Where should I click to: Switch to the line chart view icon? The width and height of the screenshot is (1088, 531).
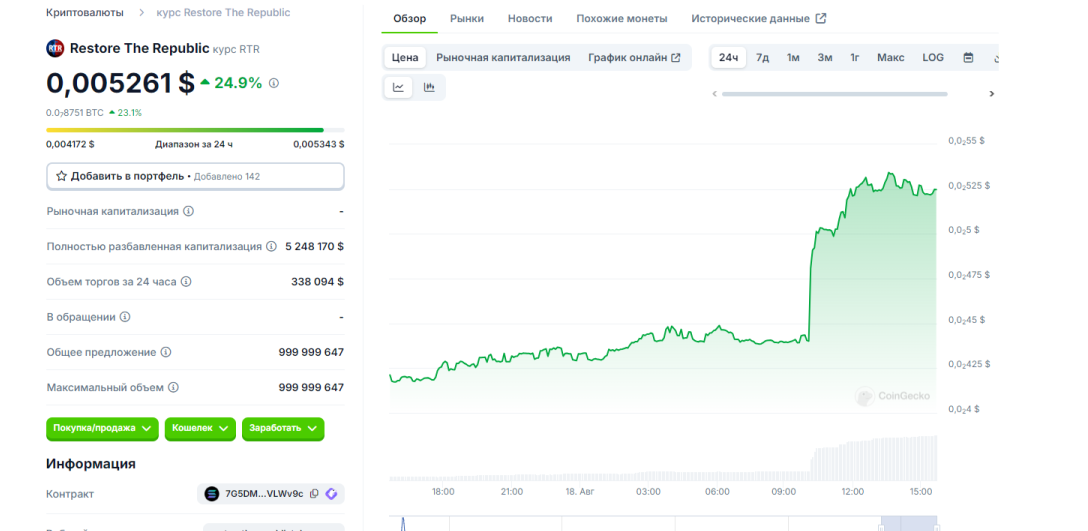point(398,87)
